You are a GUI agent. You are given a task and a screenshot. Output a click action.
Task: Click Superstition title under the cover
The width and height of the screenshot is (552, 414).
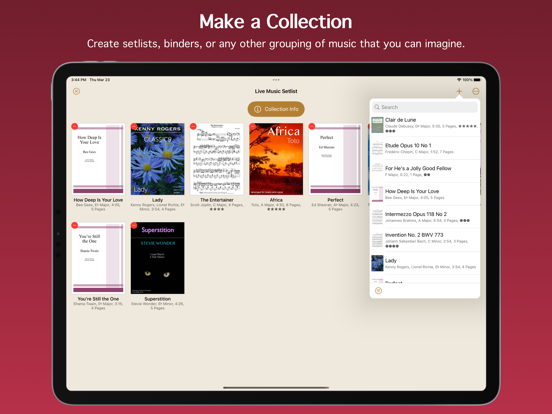point(157,299)
